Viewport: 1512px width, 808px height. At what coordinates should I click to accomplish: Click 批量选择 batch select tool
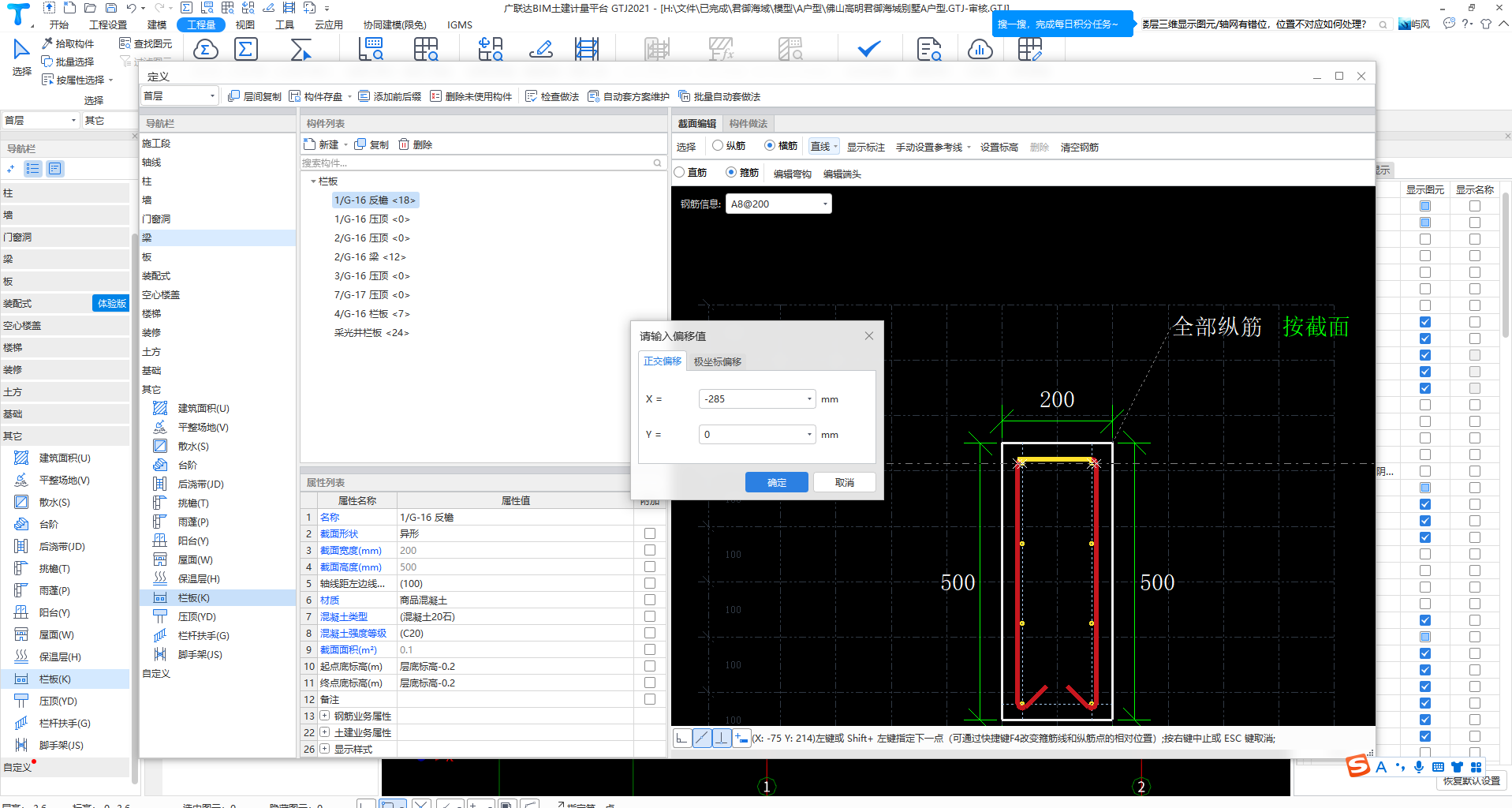click(x=68, y=62)
